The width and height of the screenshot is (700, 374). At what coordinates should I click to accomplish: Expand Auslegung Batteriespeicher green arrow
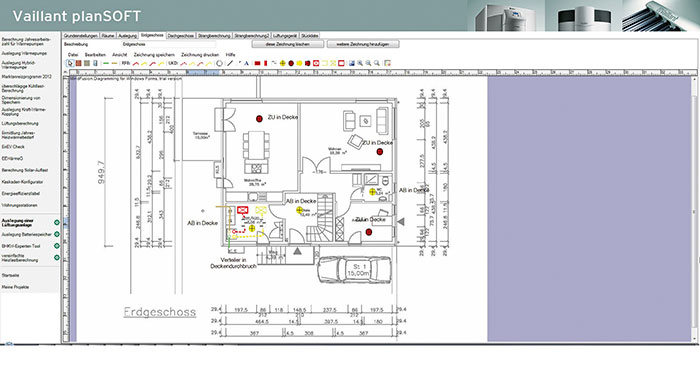[57, 234]
